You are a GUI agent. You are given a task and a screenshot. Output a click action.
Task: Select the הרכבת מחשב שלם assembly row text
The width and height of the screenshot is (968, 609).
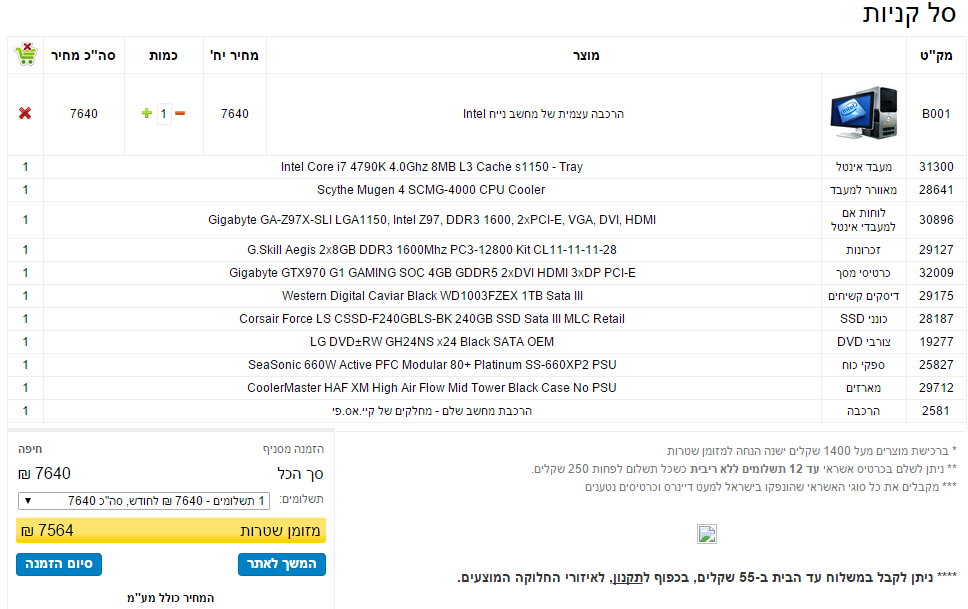[432, 411]
